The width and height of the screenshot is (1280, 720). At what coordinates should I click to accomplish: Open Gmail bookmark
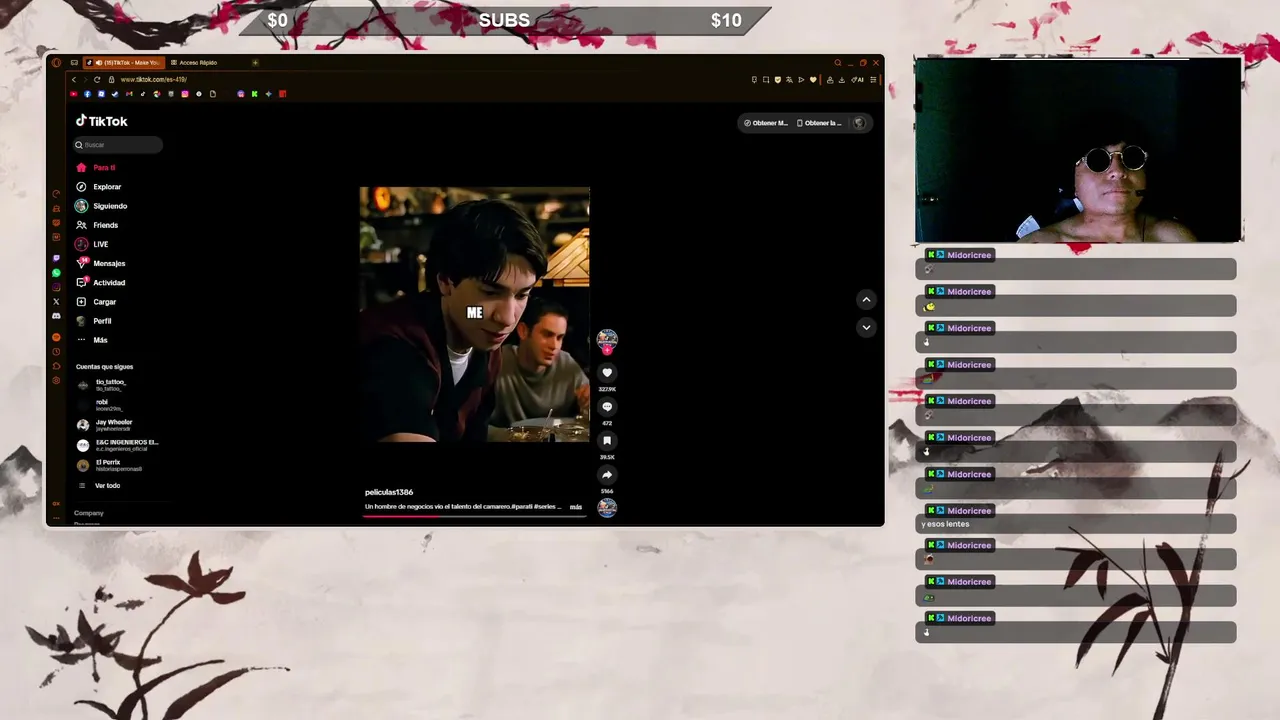click(129, 94)
